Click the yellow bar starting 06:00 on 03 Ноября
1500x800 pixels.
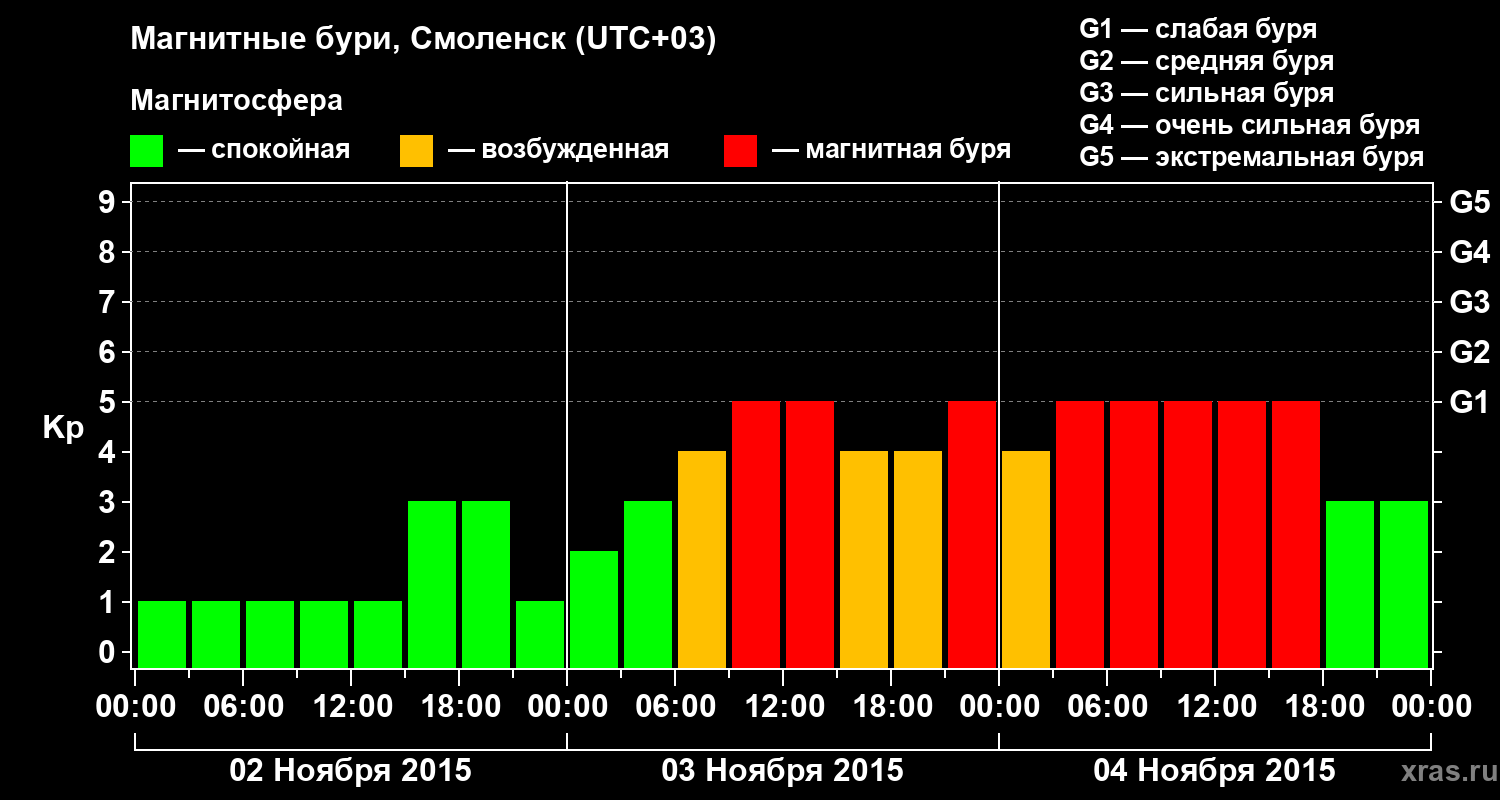pyautogui.click(x=702, y=559)
